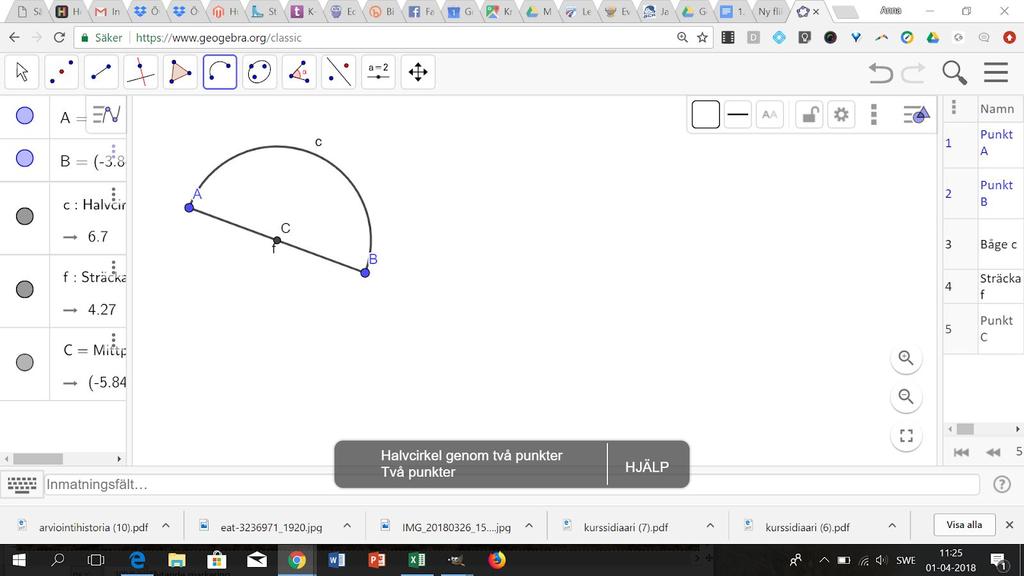Viewport: 1024px width, 576px height.
Task: Open the color picker swatch
Action: point(705,115)
